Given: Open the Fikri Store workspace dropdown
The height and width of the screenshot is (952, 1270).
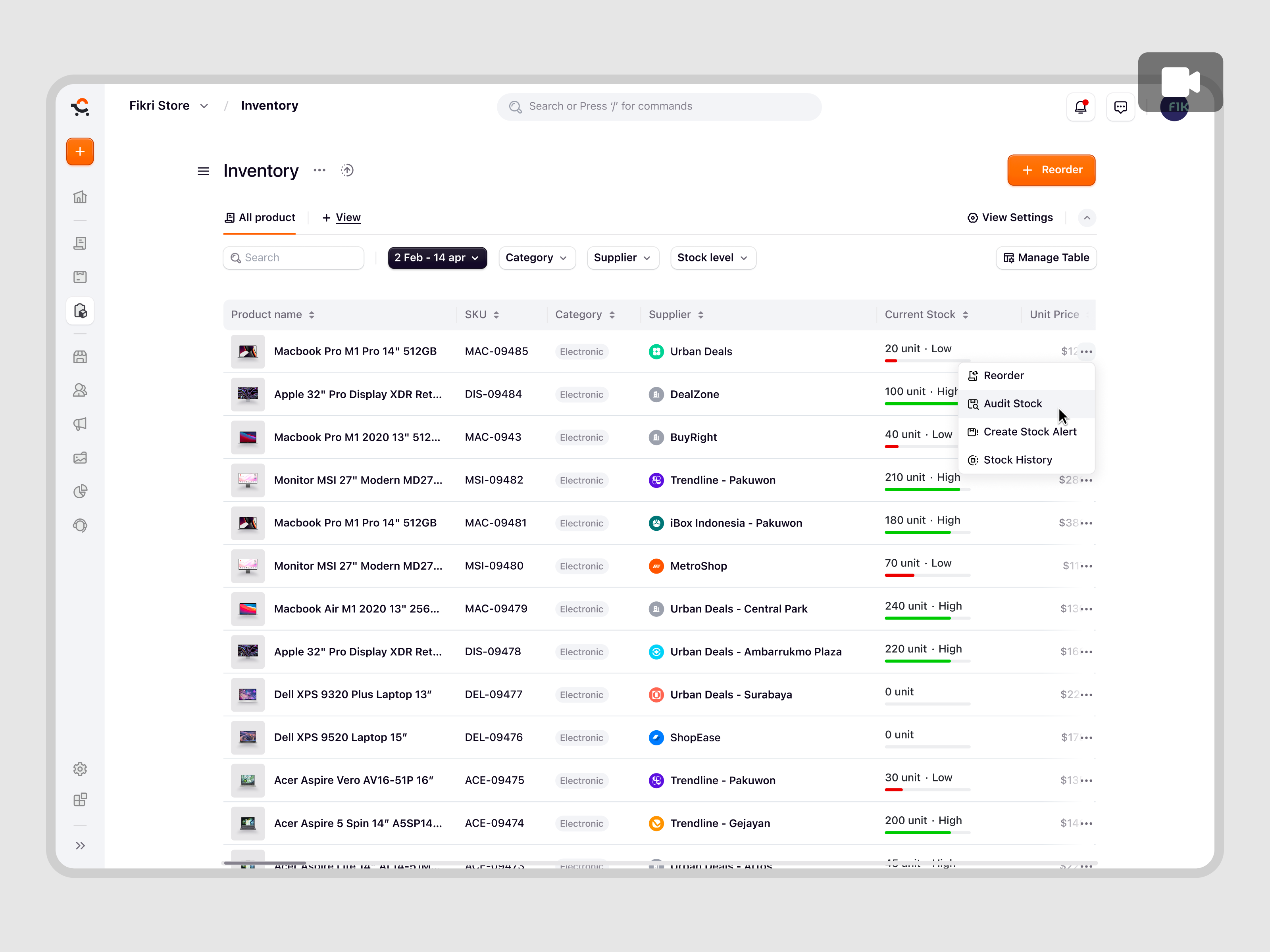Looking at the screenshot, I should pos(169,106).
